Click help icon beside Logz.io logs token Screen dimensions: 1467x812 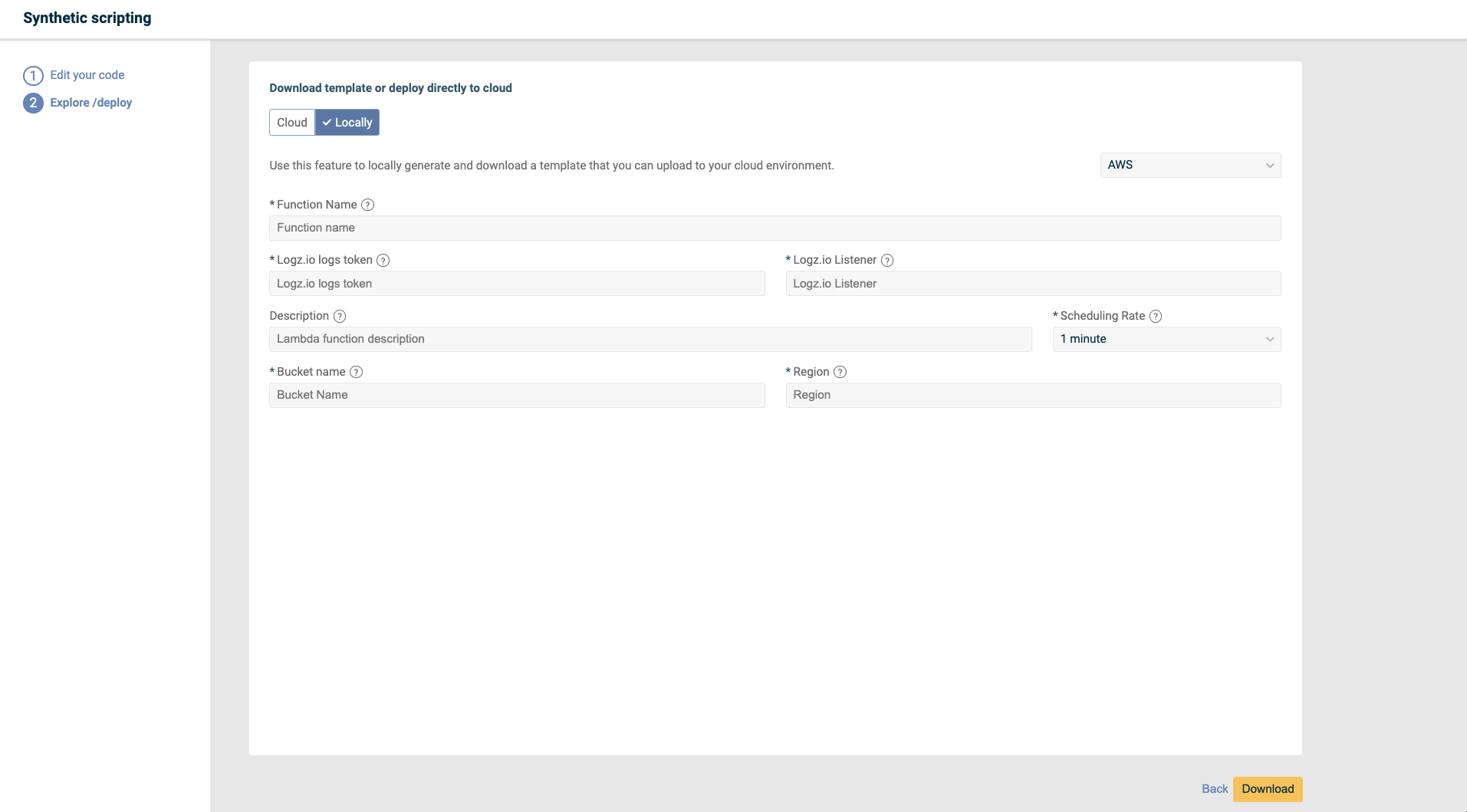tap(383, 261)
